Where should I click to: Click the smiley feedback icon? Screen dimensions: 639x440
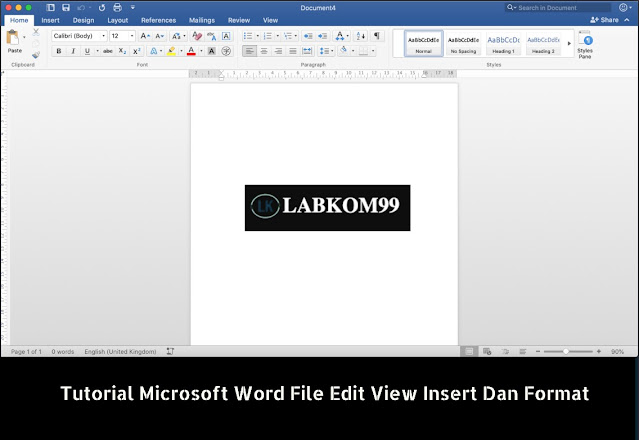point(623,7)
